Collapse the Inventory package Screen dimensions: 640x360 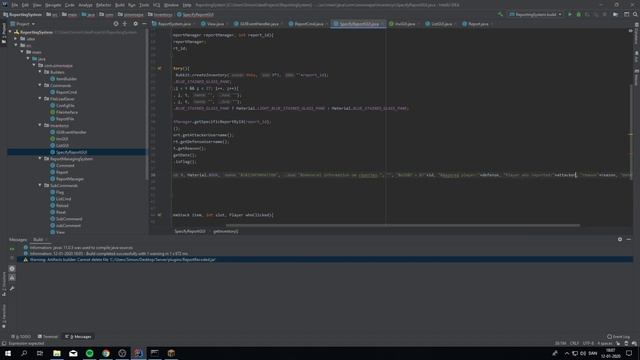coord(40,125)
